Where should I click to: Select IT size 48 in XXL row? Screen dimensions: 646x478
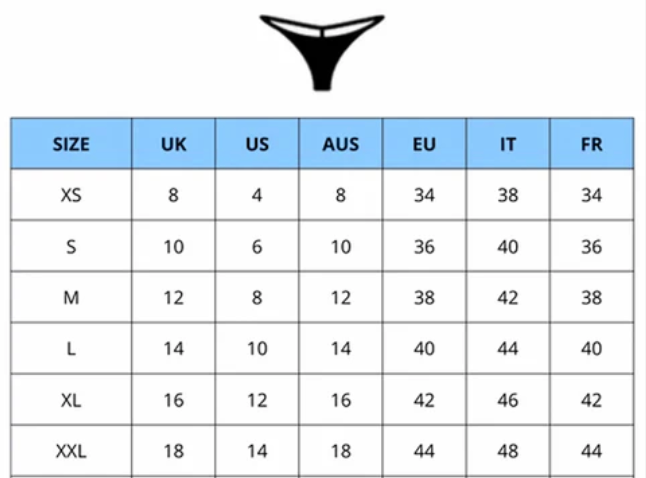[x=508, y=452]
